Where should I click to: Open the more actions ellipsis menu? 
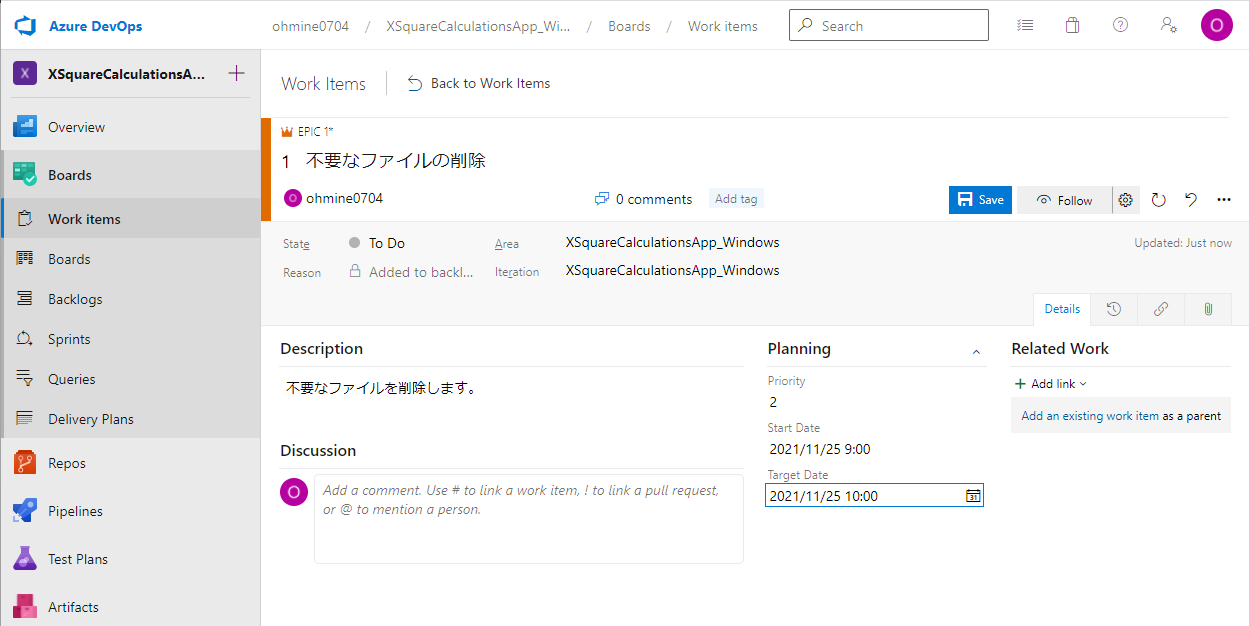pyautogui.click(x=1224, y=200)
